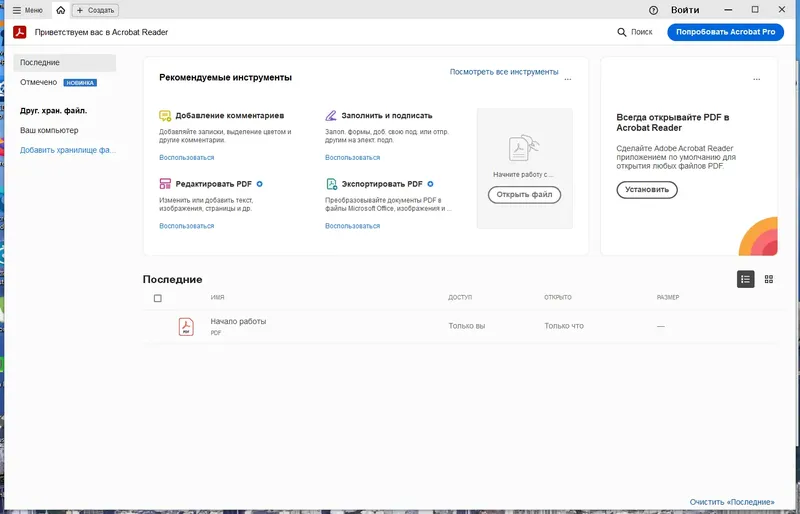Click the Создать plus button
The image size is (800, 514).
(95, 10)
